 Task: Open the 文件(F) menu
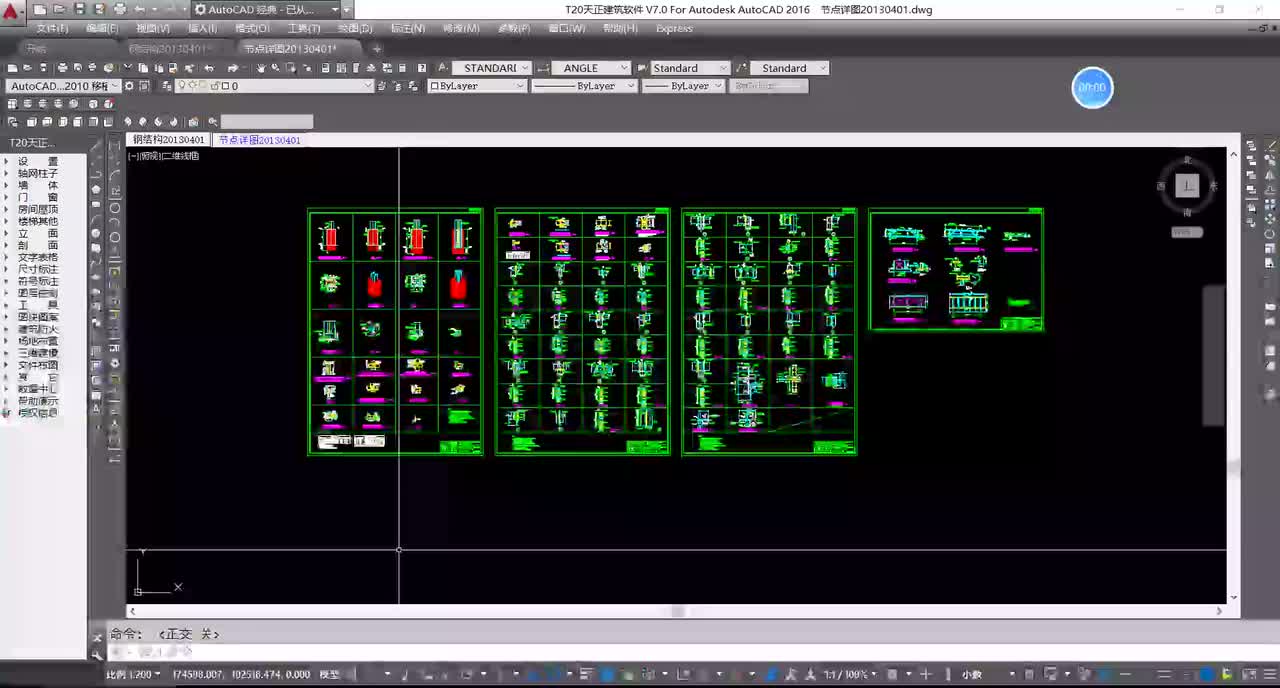coord(52,28)
